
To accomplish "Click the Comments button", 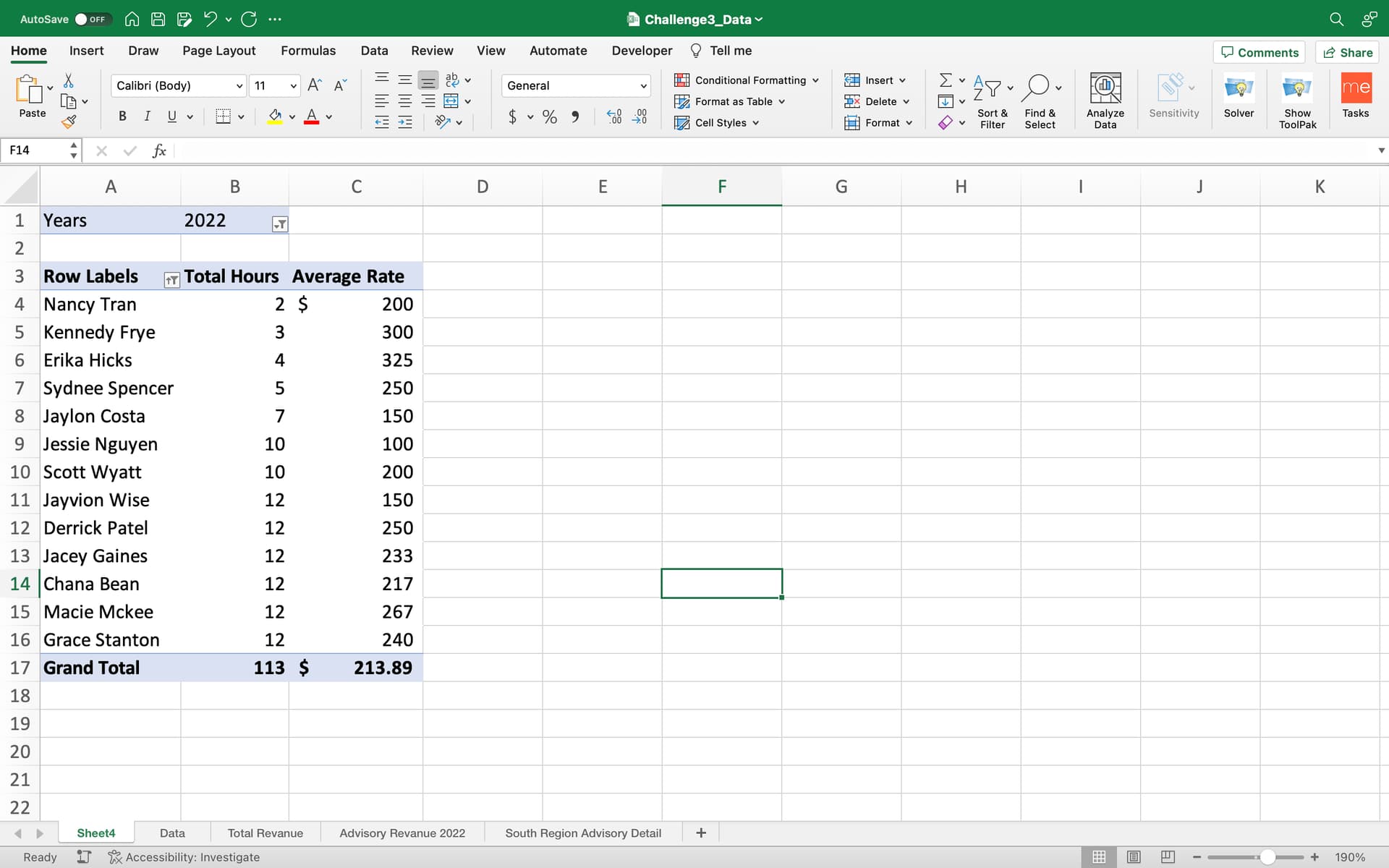I will tap(1260, 53).
